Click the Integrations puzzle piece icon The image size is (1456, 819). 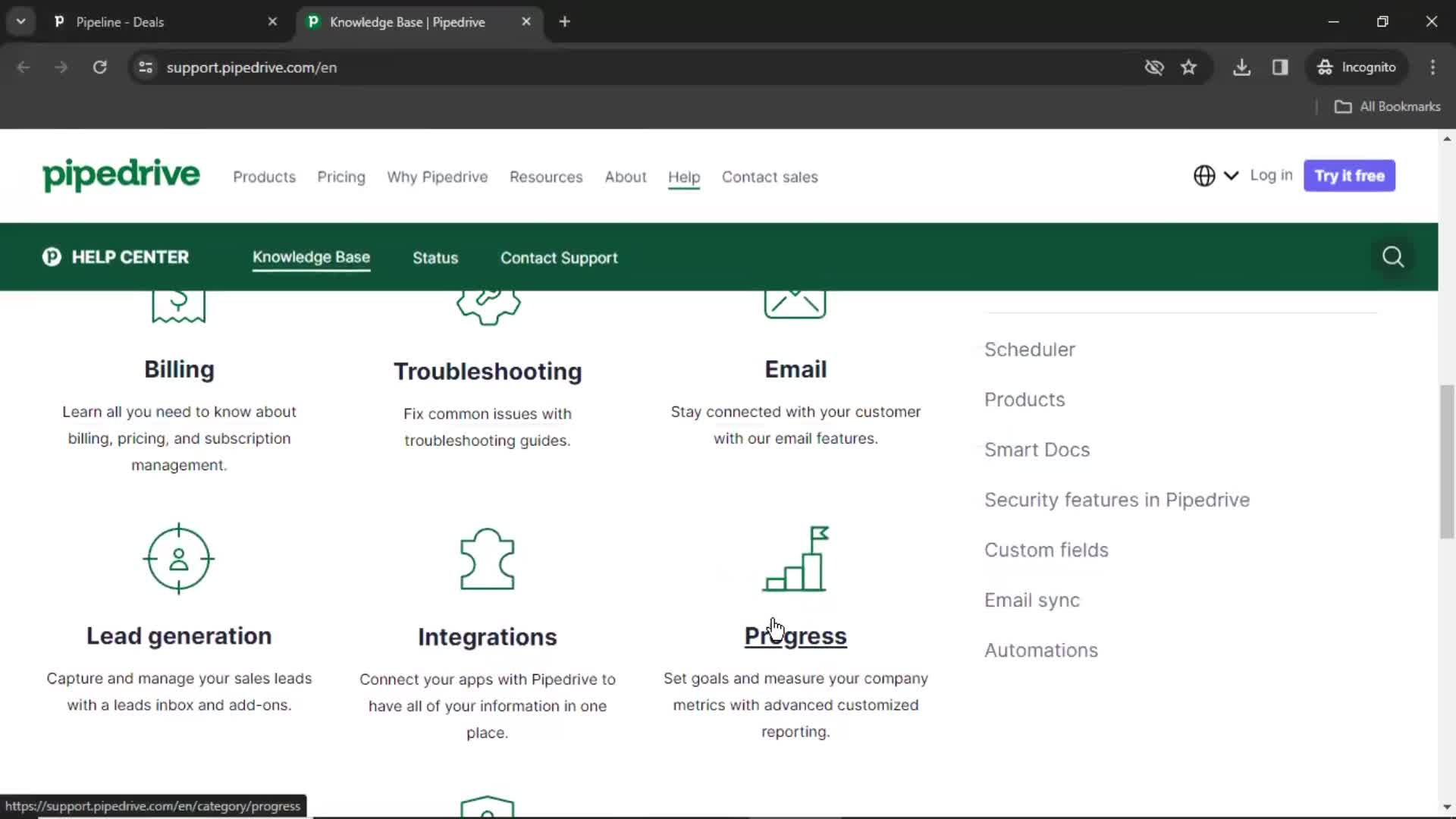488,559
